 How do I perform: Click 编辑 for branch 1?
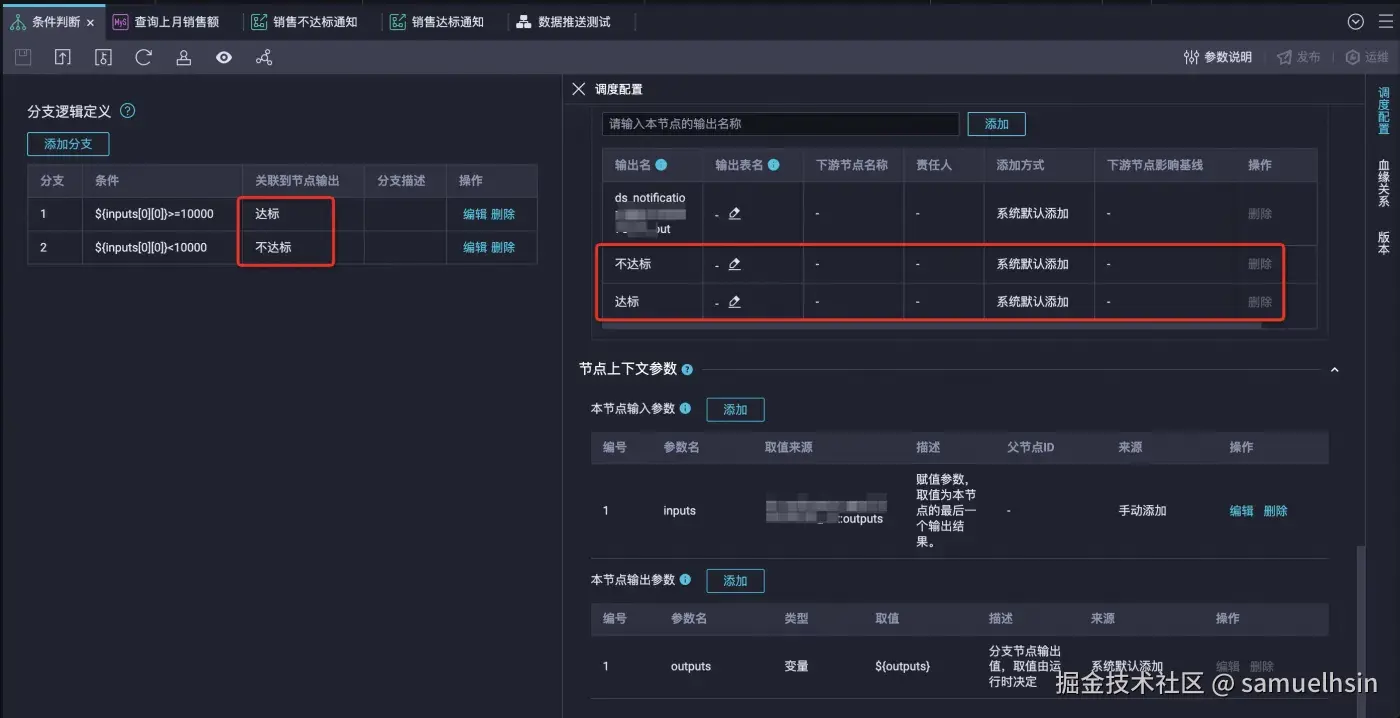tap(475, 214)
